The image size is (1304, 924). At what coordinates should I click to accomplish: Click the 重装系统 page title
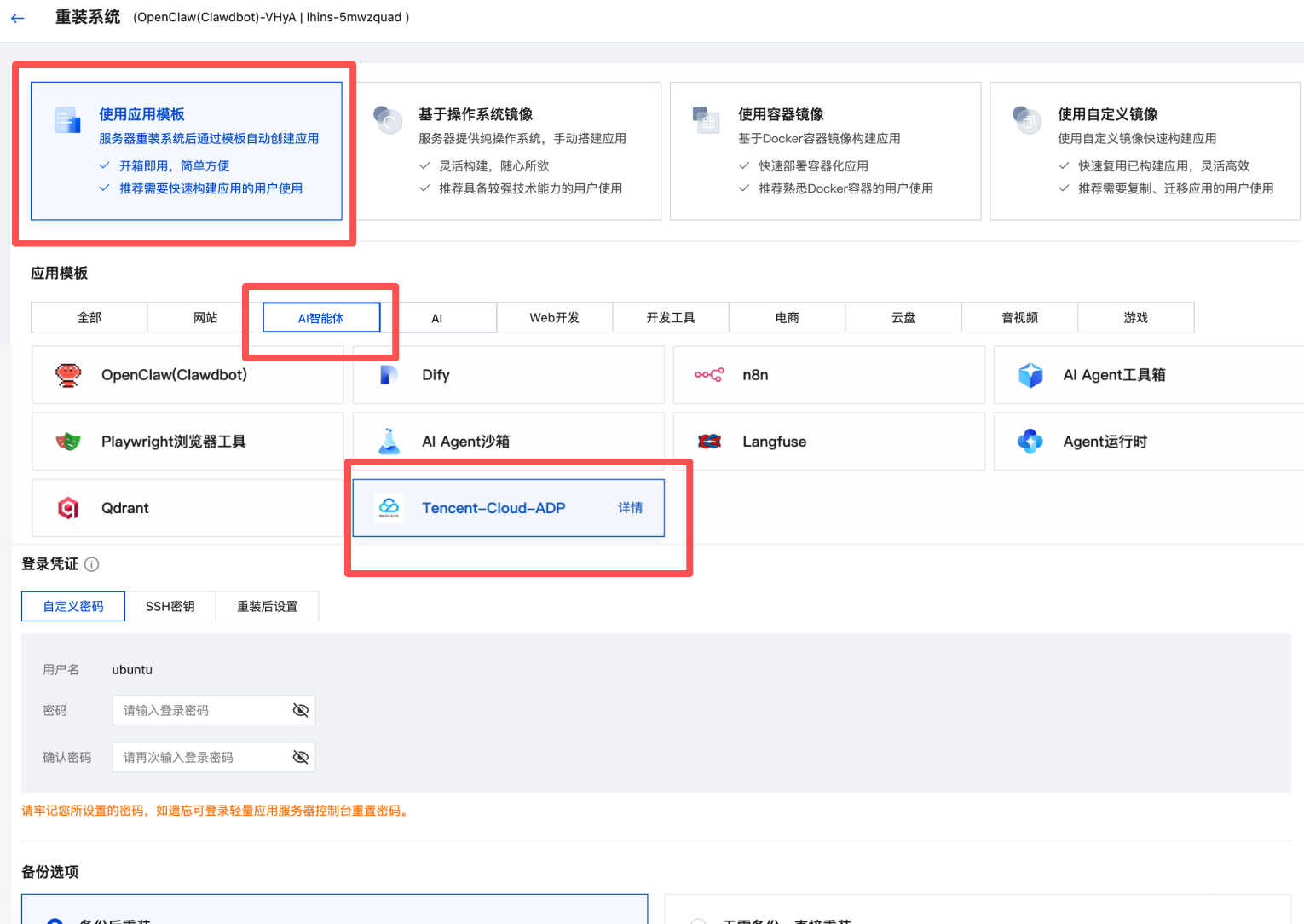(x=88, y=17)
